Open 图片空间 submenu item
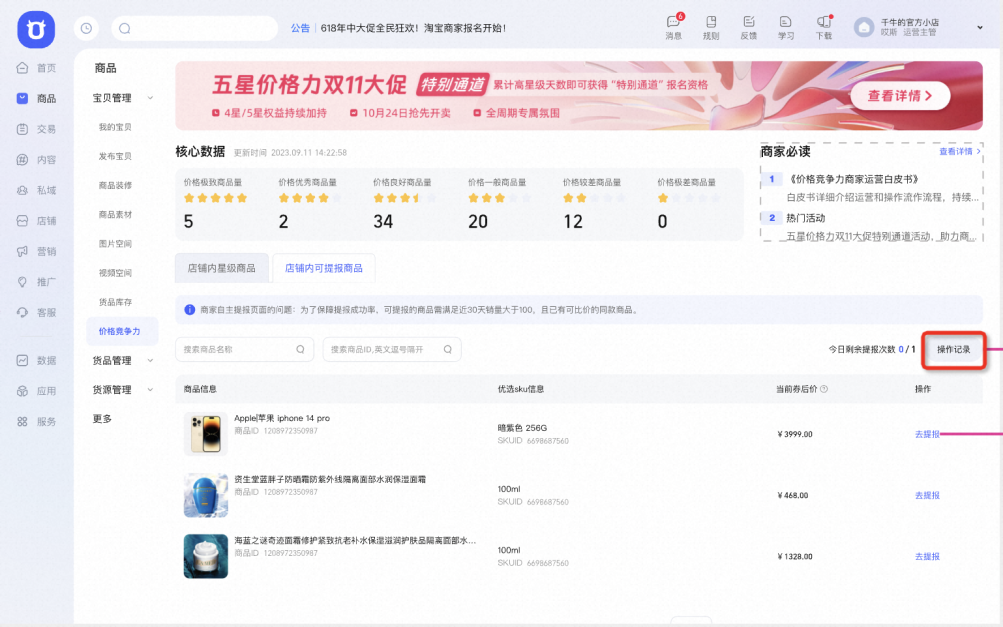1003x627 pixels. 115,244
